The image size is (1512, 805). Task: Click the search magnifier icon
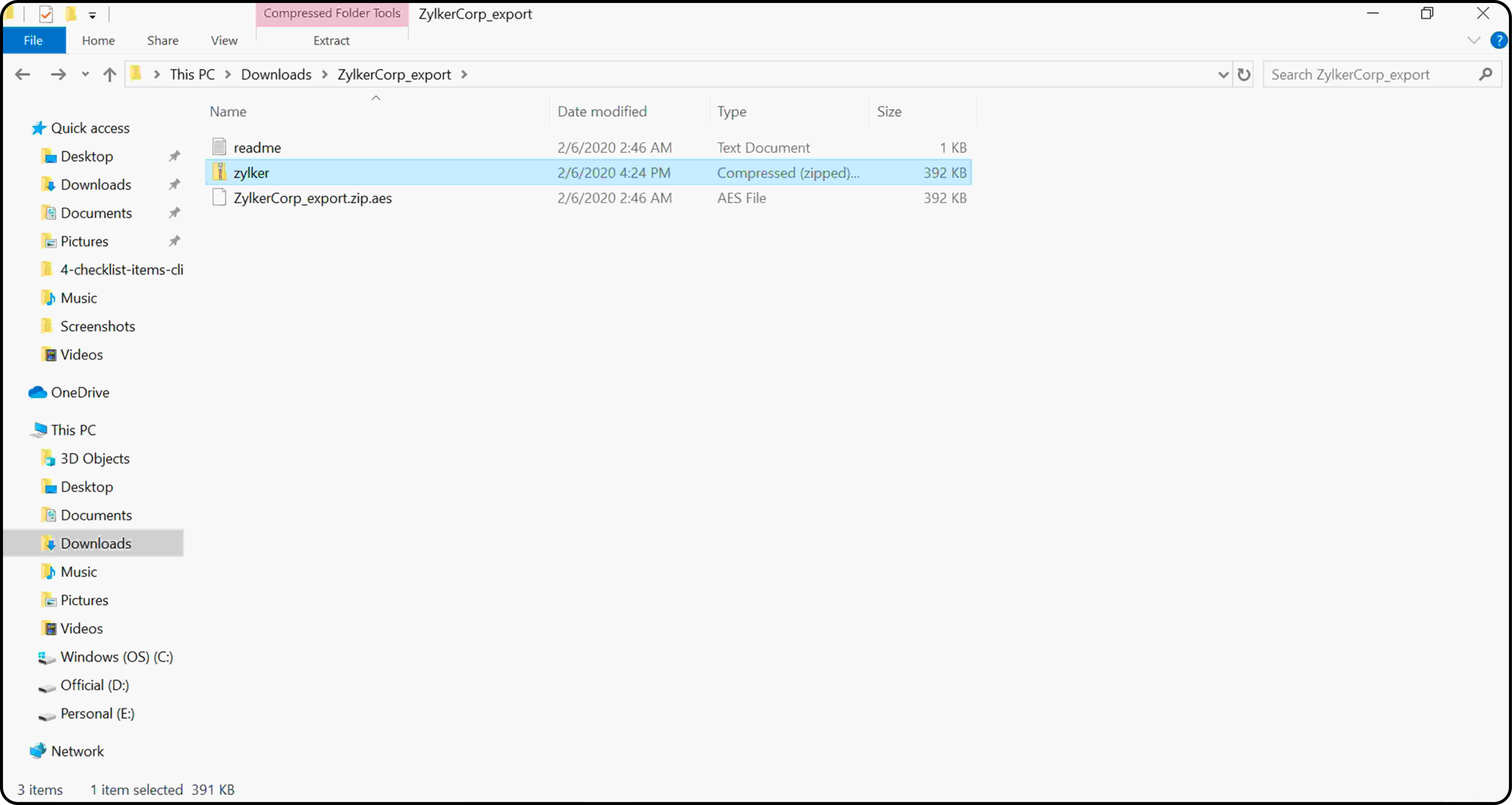click(x=1486, y=75)
